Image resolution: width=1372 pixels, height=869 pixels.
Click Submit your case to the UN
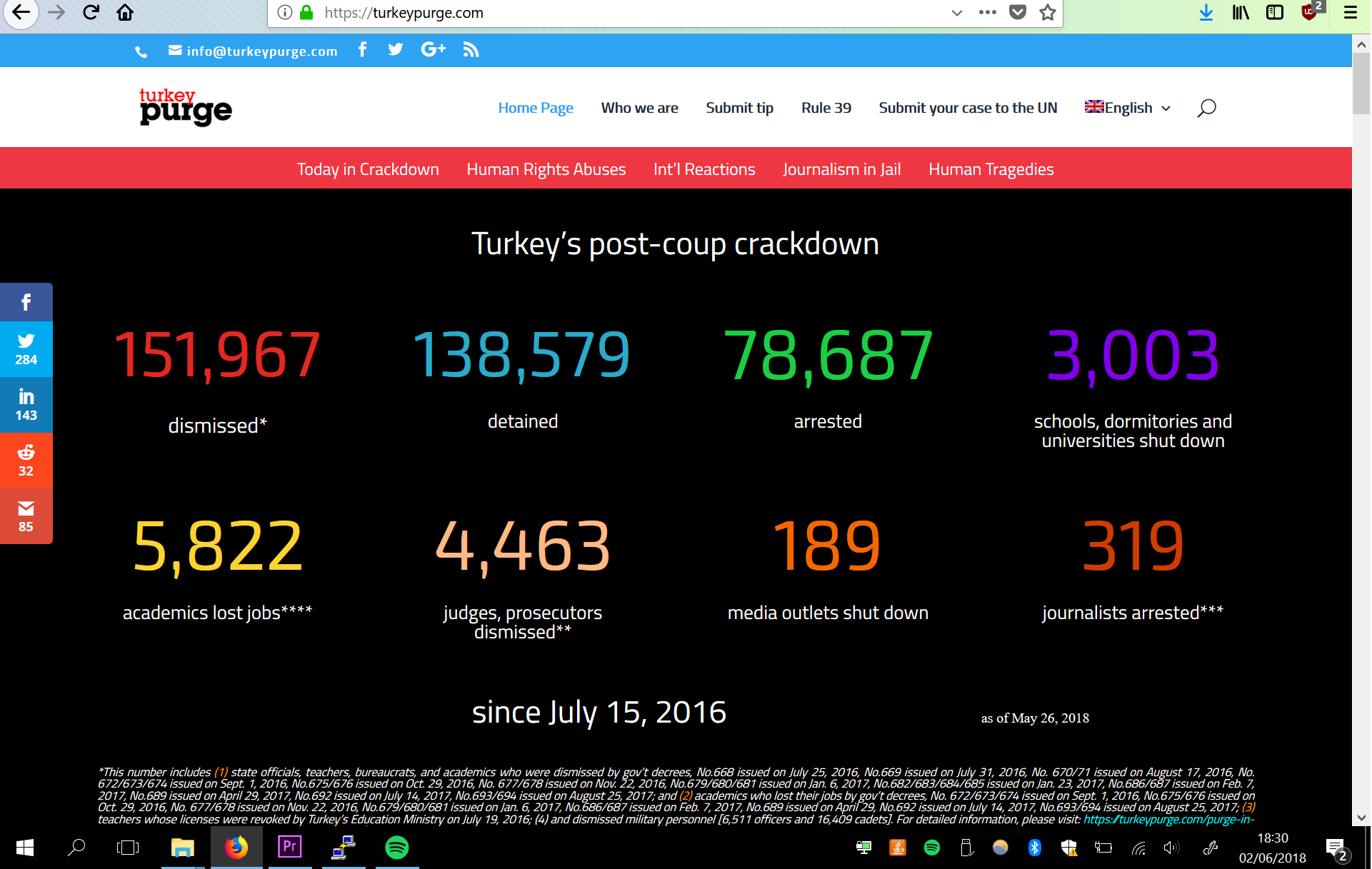tap(967, 108)
